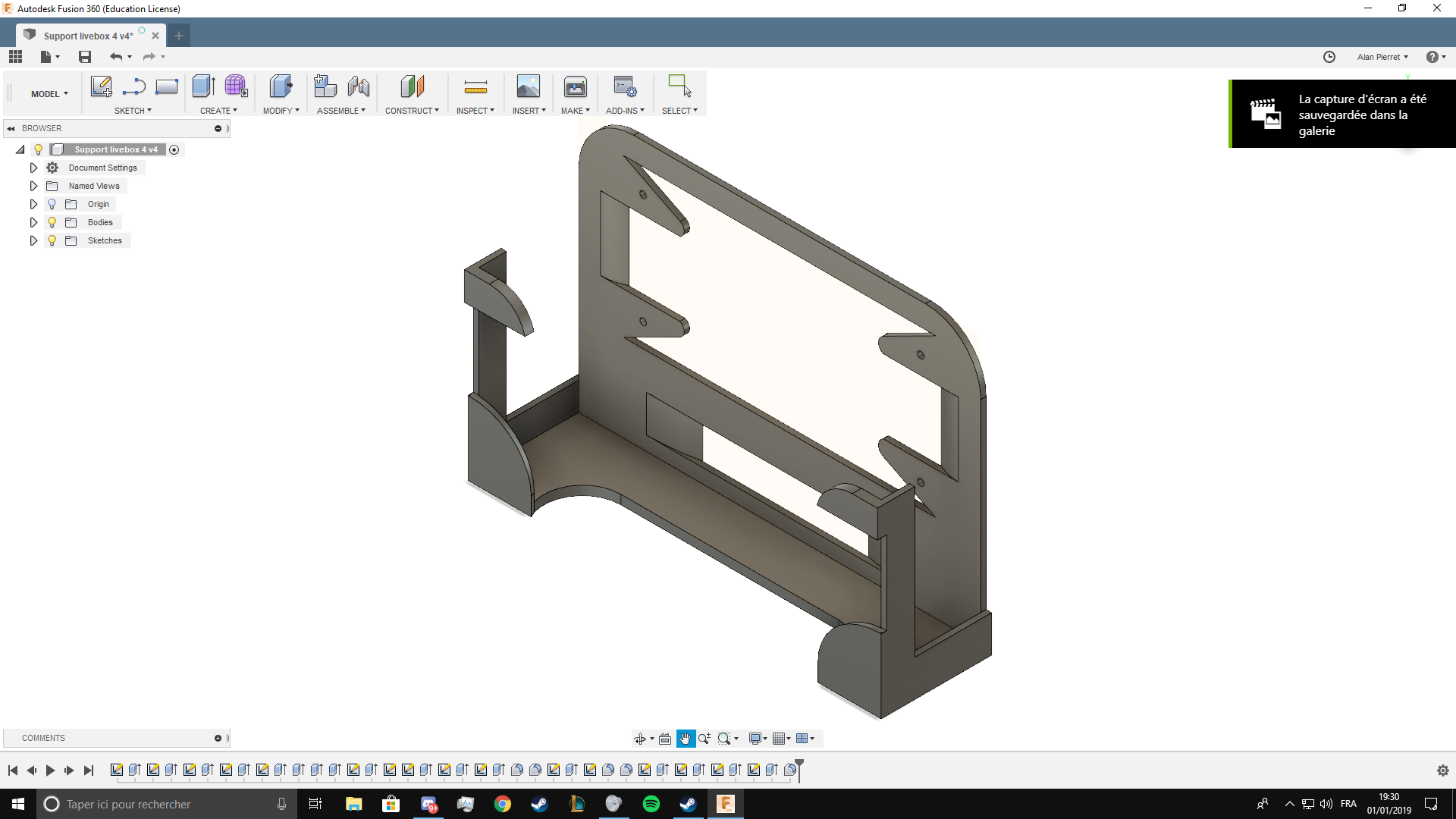
Task: Insert a decal with the image icon
Action: tap(529, 86)
